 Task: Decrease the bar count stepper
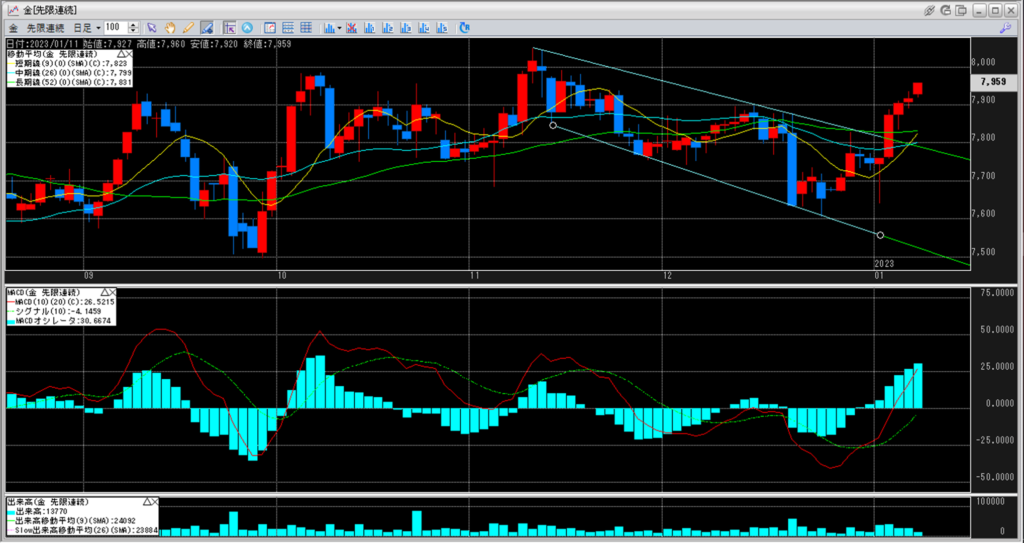click(133, 31)
